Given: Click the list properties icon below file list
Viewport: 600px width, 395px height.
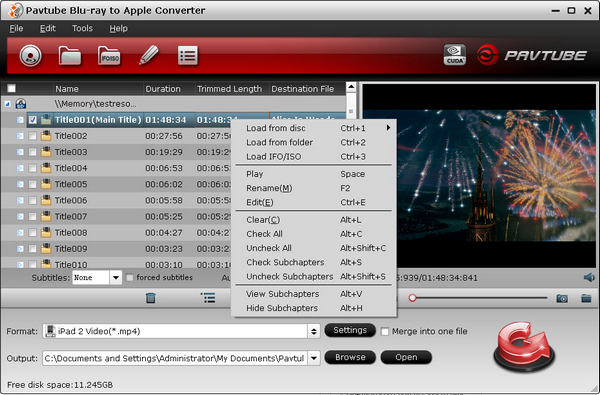Looking at the screenshot, I should click(208, 298).
